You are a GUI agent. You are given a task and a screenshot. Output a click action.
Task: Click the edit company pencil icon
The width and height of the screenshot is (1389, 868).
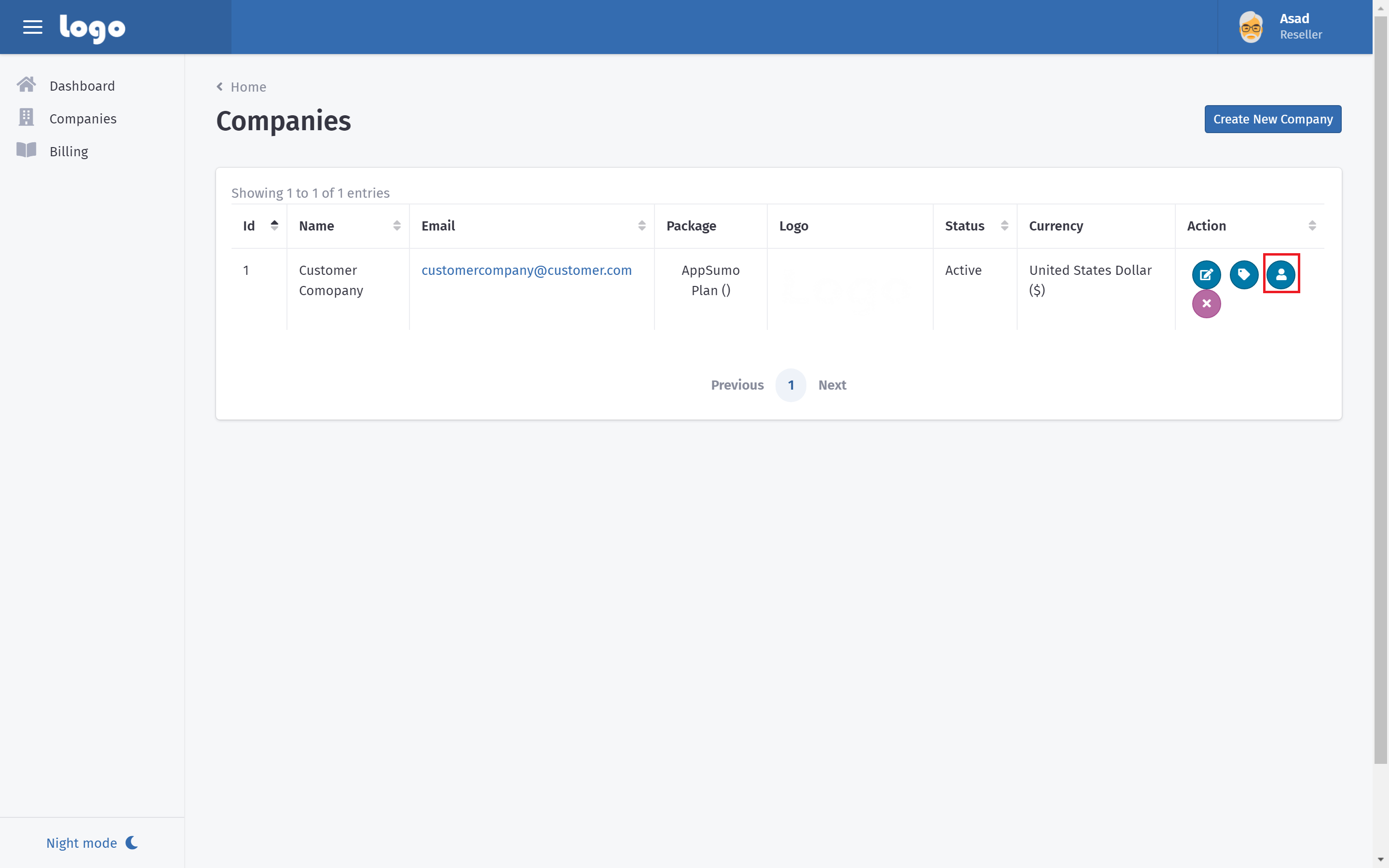1206,274
